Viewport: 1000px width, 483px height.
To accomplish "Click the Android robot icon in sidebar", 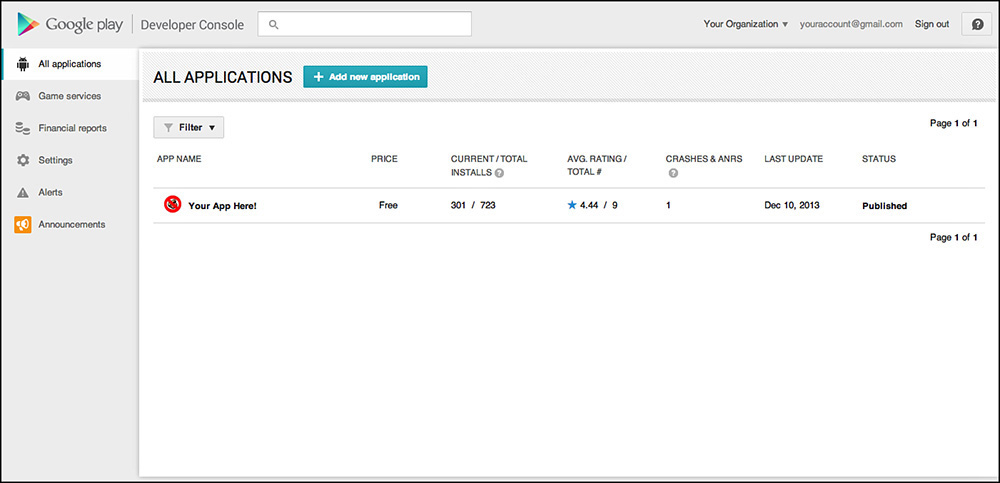I will click(x=23, y=64).
